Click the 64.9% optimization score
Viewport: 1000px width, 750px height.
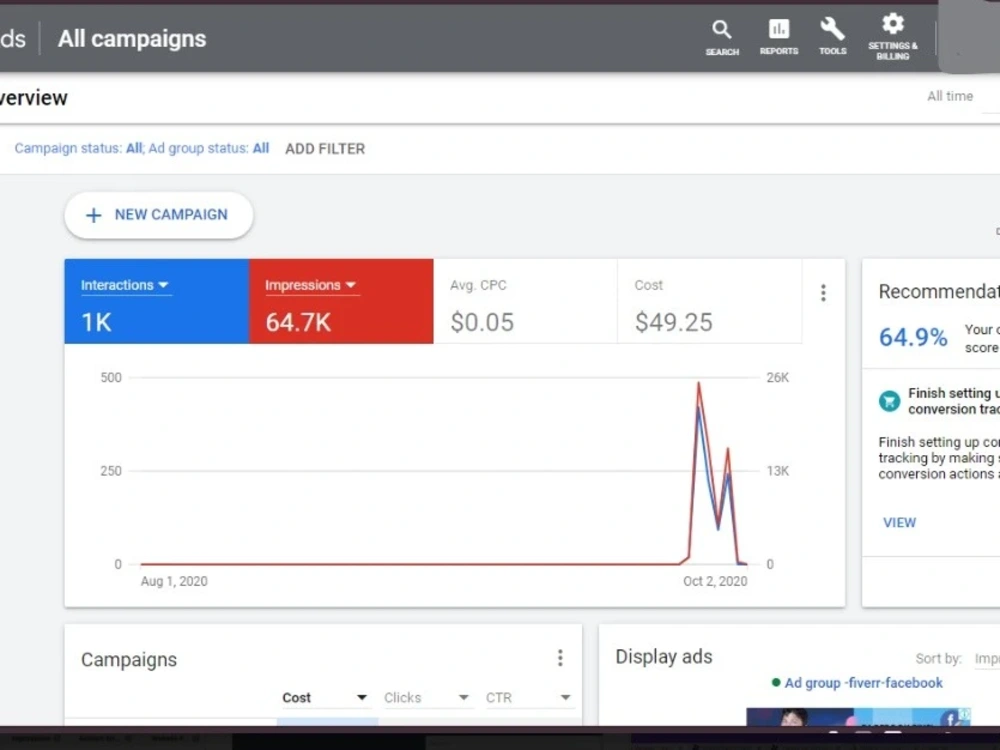click(x=913, y=337)
